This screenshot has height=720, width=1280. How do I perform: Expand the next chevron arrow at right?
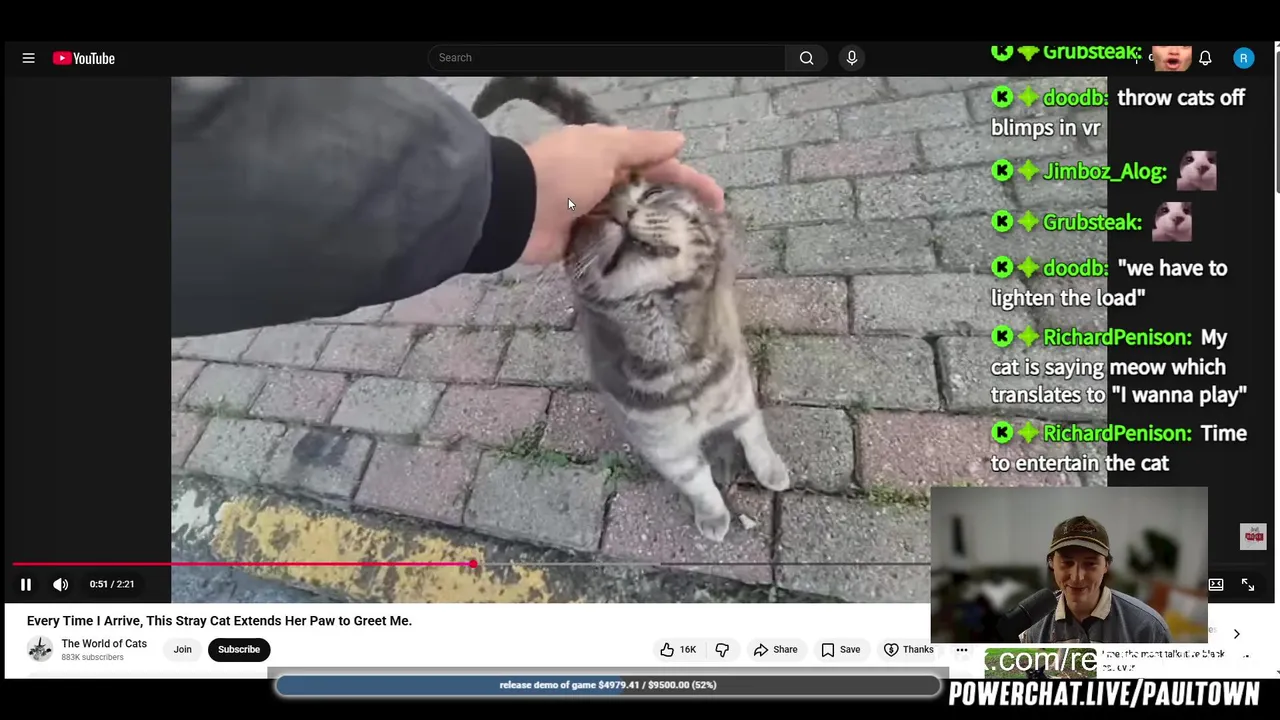(x=1236, y=634)
